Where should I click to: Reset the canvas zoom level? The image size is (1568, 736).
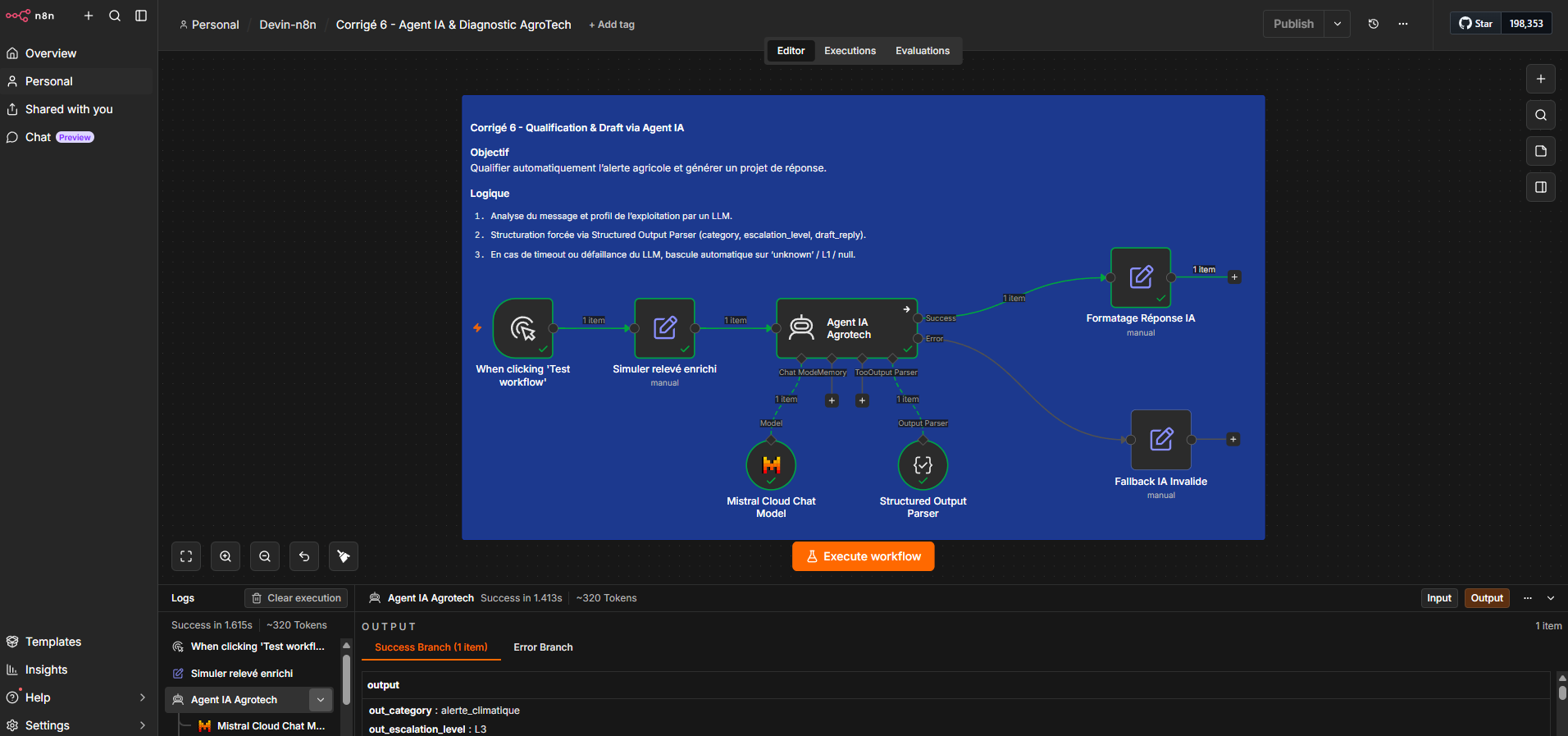pyautogui.click(x=304, y=556)
